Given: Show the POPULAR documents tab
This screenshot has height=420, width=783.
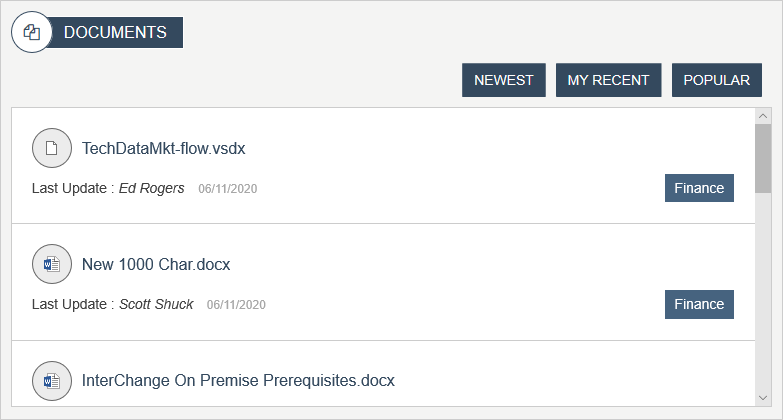Looking at the screenshot, I should pyautogui.click(x=716, y=80).
